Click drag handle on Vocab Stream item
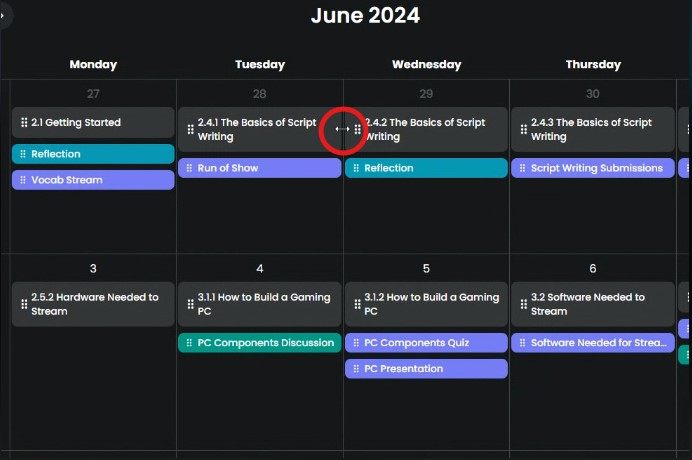 click(22, 180)
